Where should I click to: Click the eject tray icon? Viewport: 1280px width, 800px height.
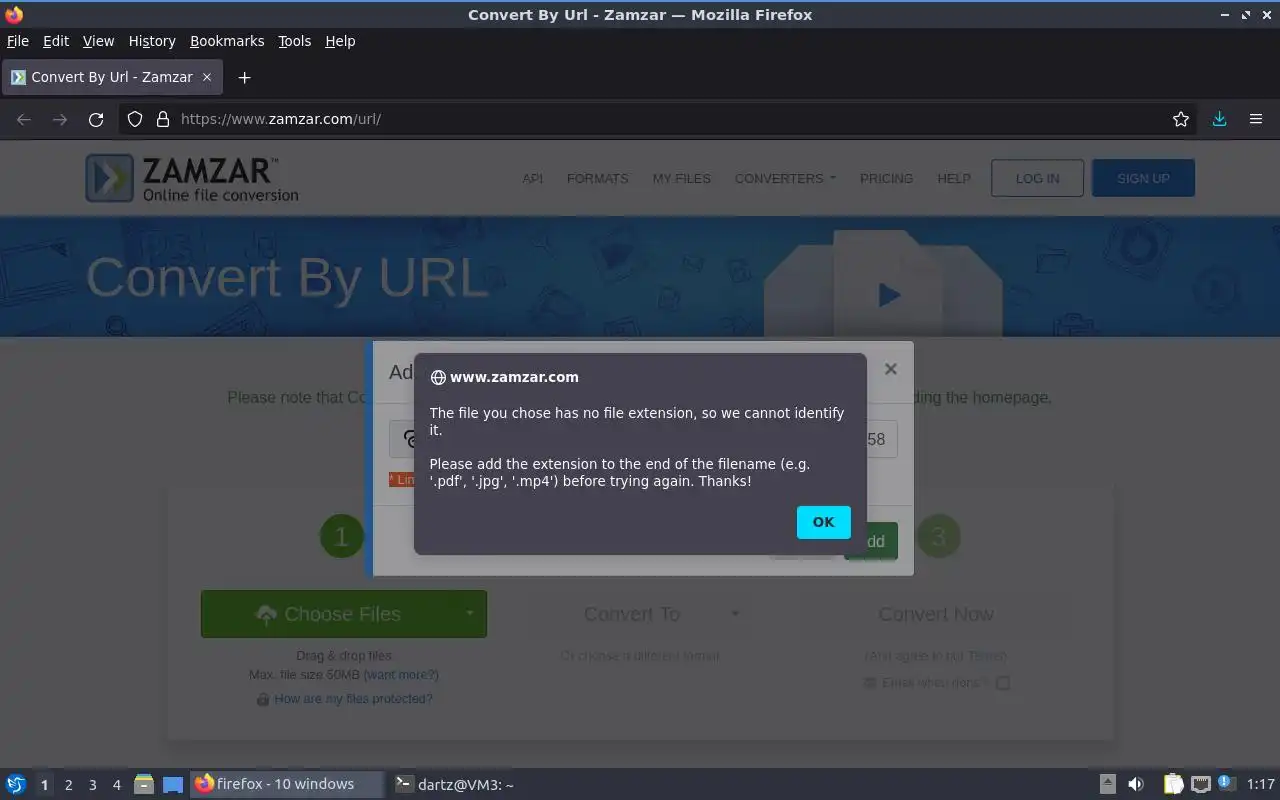coord(1107,784)
